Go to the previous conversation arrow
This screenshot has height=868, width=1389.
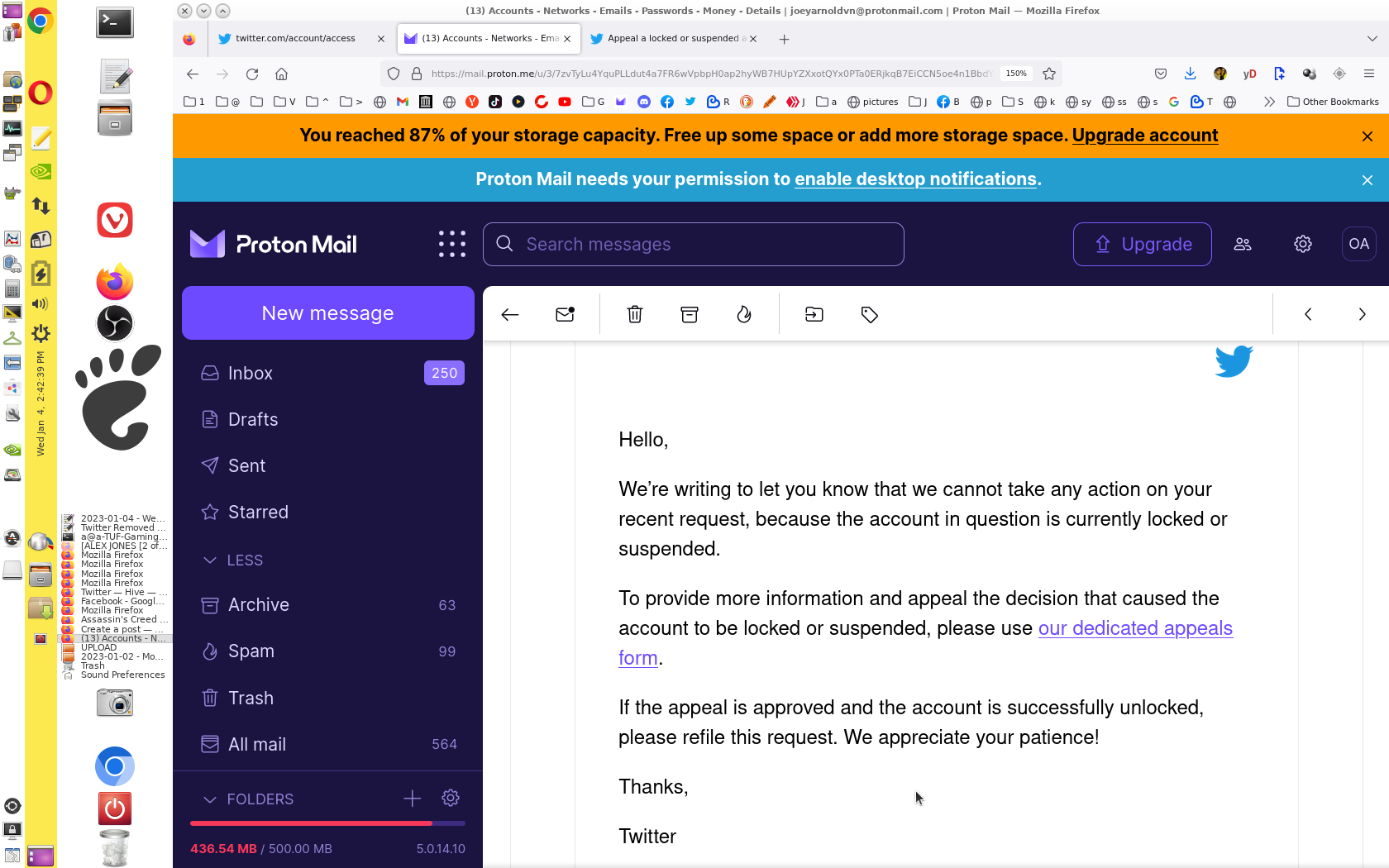(x=1308, y=314)
